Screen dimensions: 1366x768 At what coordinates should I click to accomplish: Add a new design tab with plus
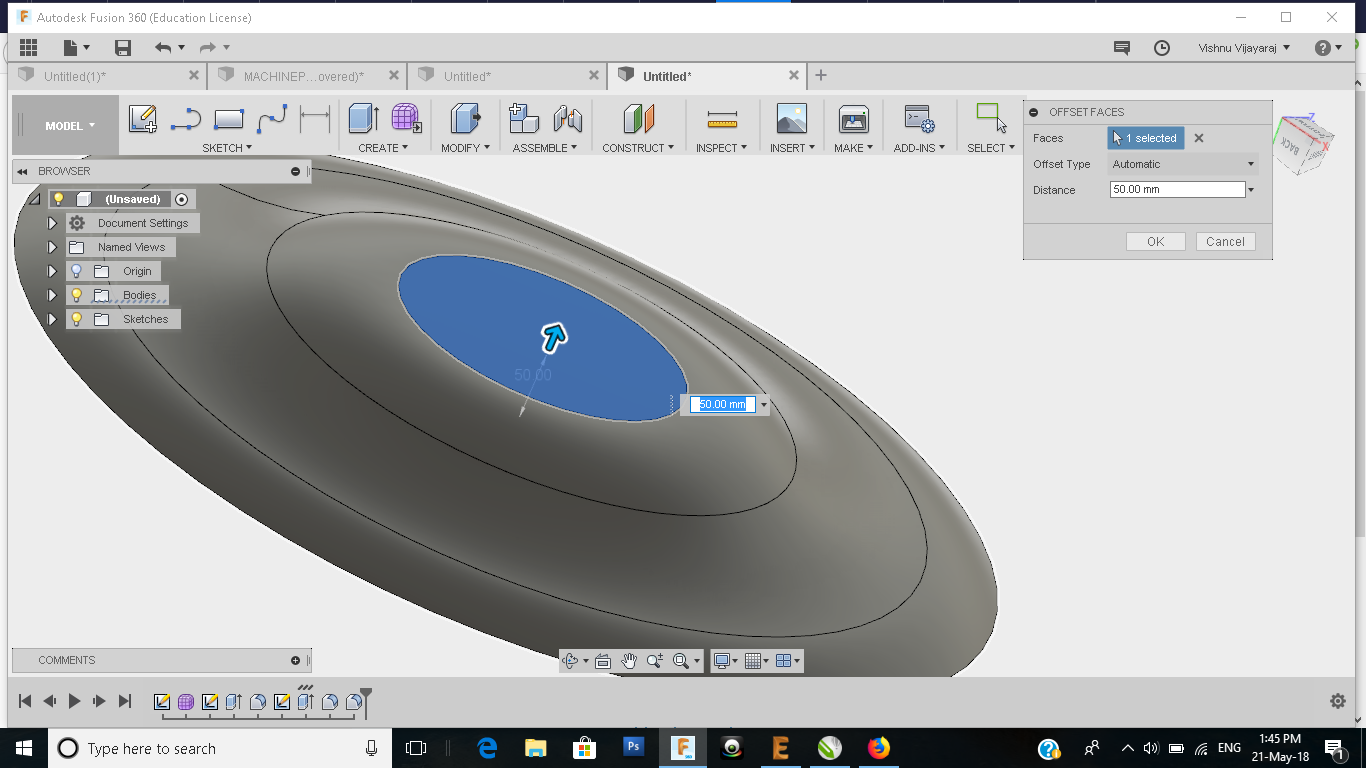pos(821,75)
